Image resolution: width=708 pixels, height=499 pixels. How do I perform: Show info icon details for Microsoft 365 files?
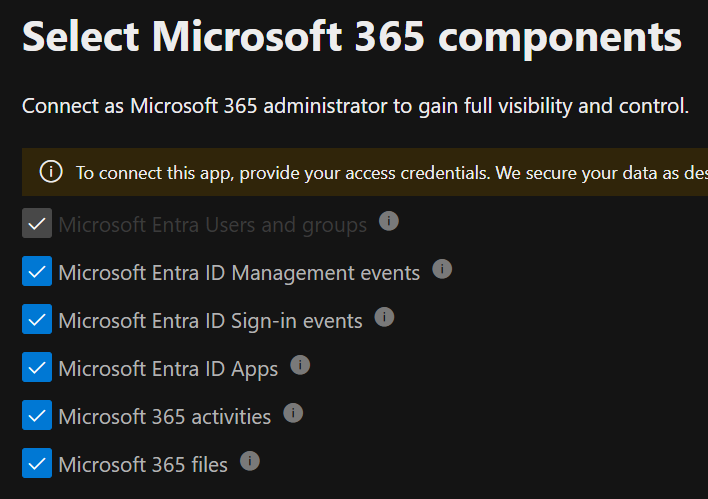pos(250,461)
